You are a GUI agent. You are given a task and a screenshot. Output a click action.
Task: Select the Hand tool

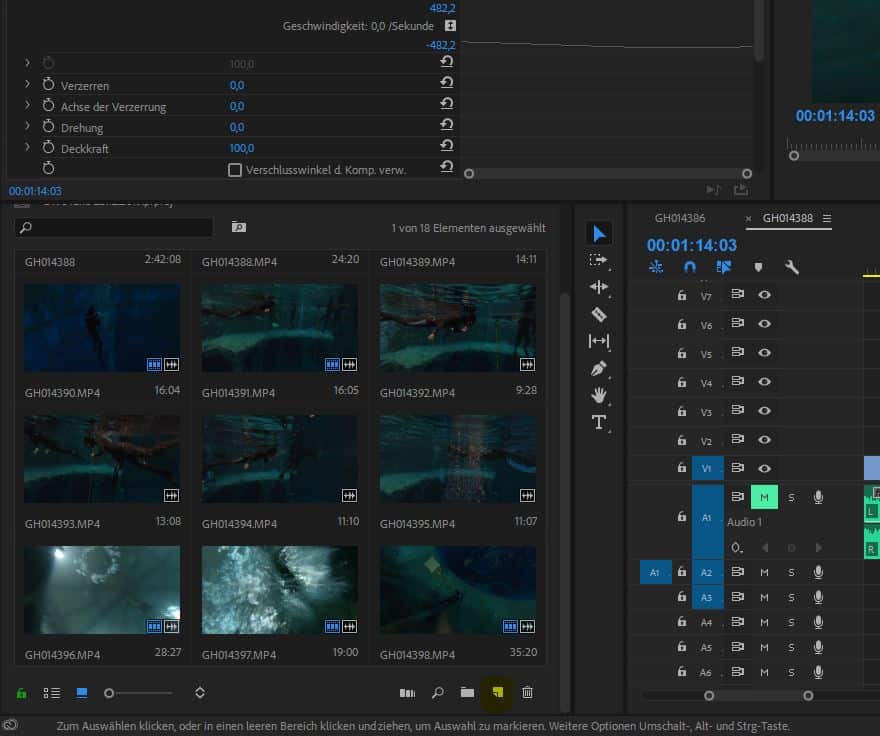coord(598,395)
